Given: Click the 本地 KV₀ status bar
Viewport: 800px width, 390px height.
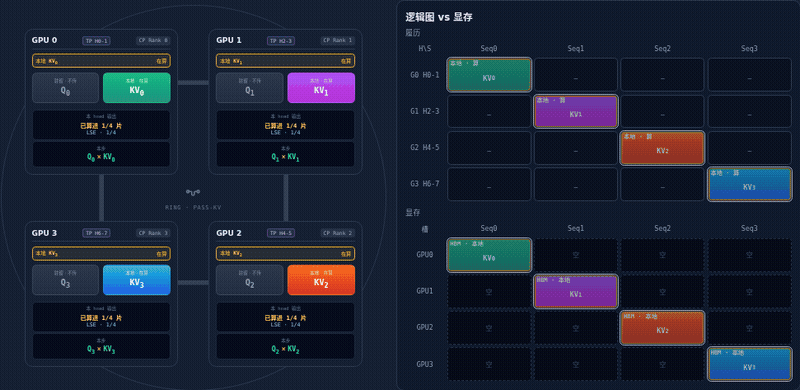Looking at the screenshot, I should [x=101, y=61].
